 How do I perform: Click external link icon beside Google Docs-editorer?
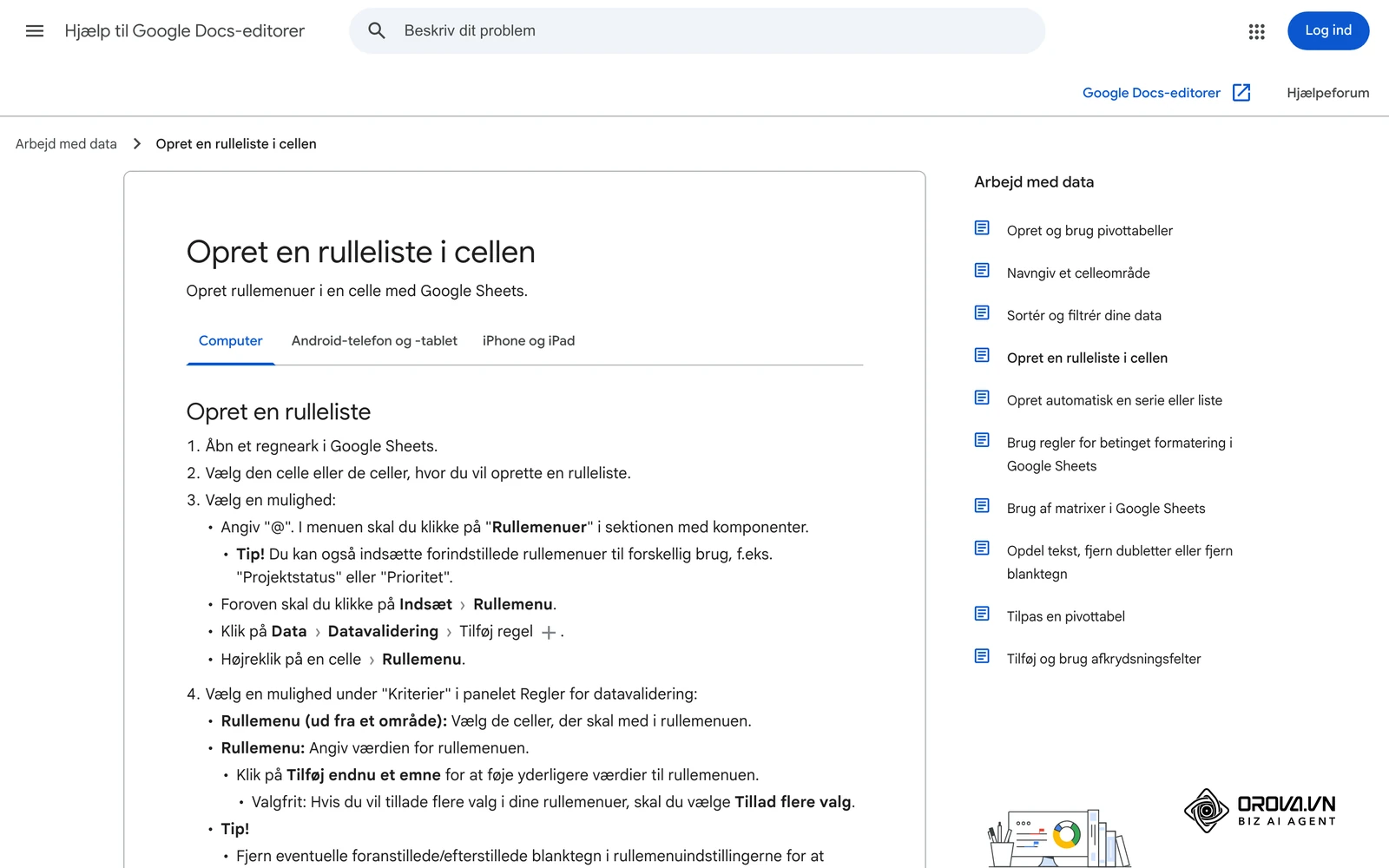click(1241, 93)
